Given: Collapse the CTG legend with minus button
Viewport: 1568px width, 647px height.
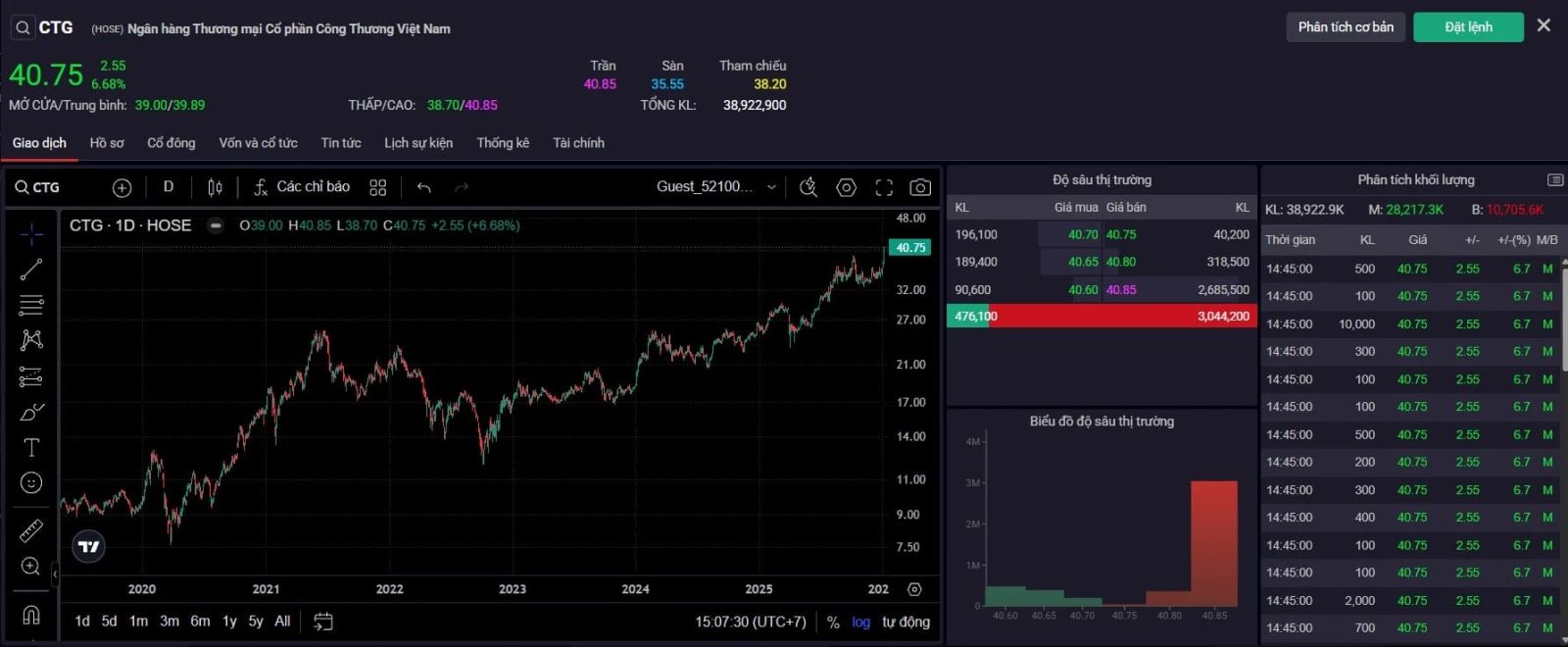Looking at the screenshot, I should (x=216, y=225).
